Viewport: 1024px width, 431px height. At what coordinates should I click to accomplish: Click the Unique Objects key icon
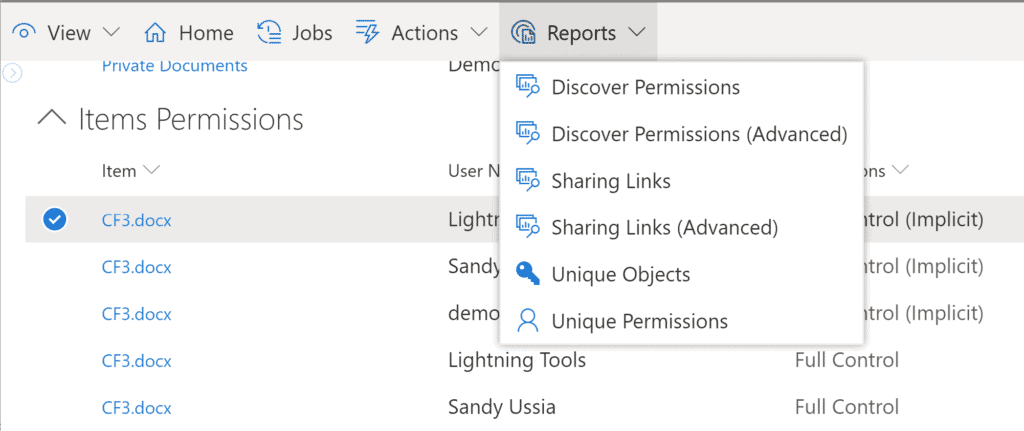[527, 273]
